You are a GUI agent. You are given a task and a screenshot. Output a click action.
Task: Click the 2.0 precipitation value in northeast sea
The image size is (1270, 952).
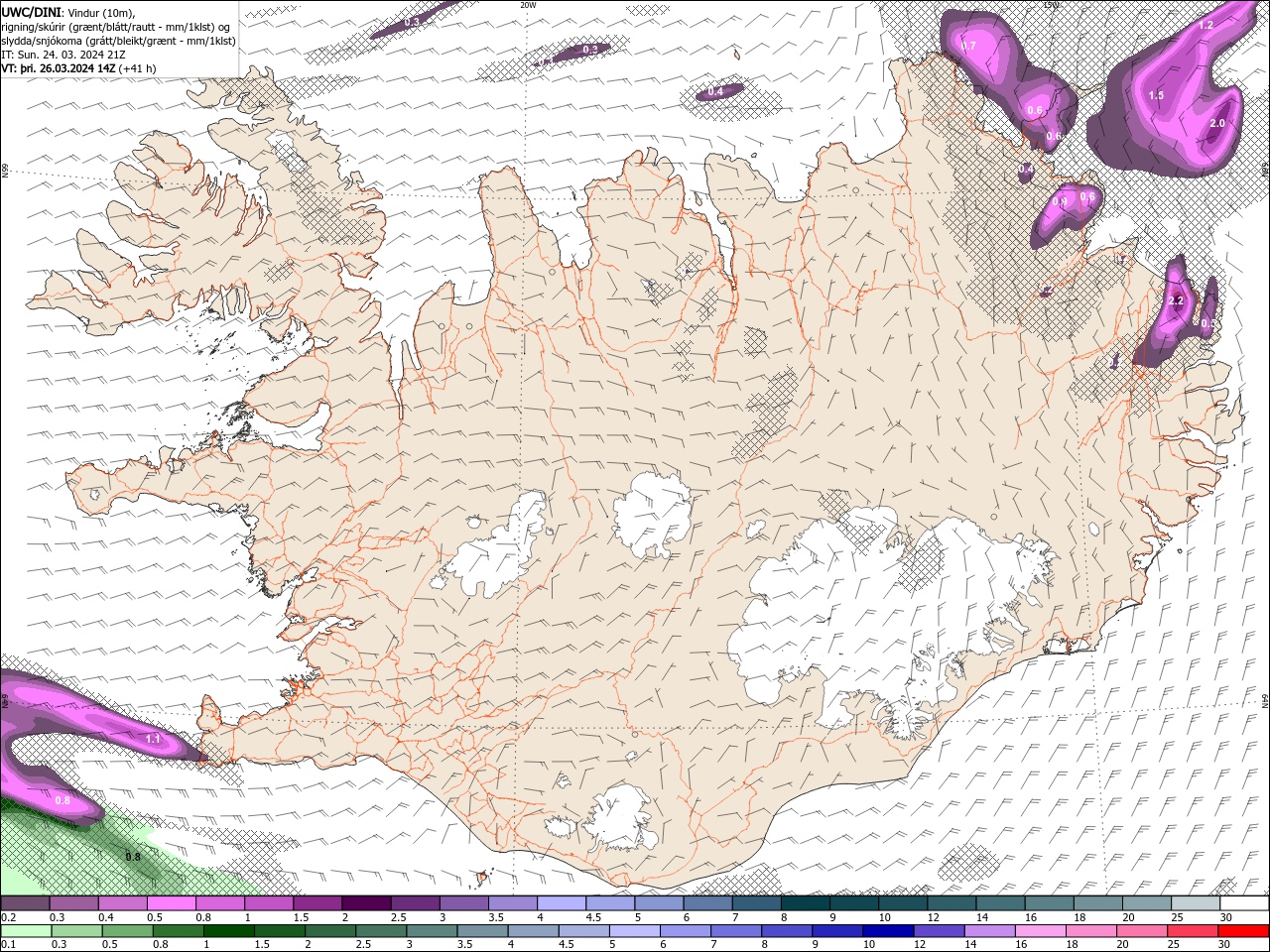click(x=1217, y=123)
